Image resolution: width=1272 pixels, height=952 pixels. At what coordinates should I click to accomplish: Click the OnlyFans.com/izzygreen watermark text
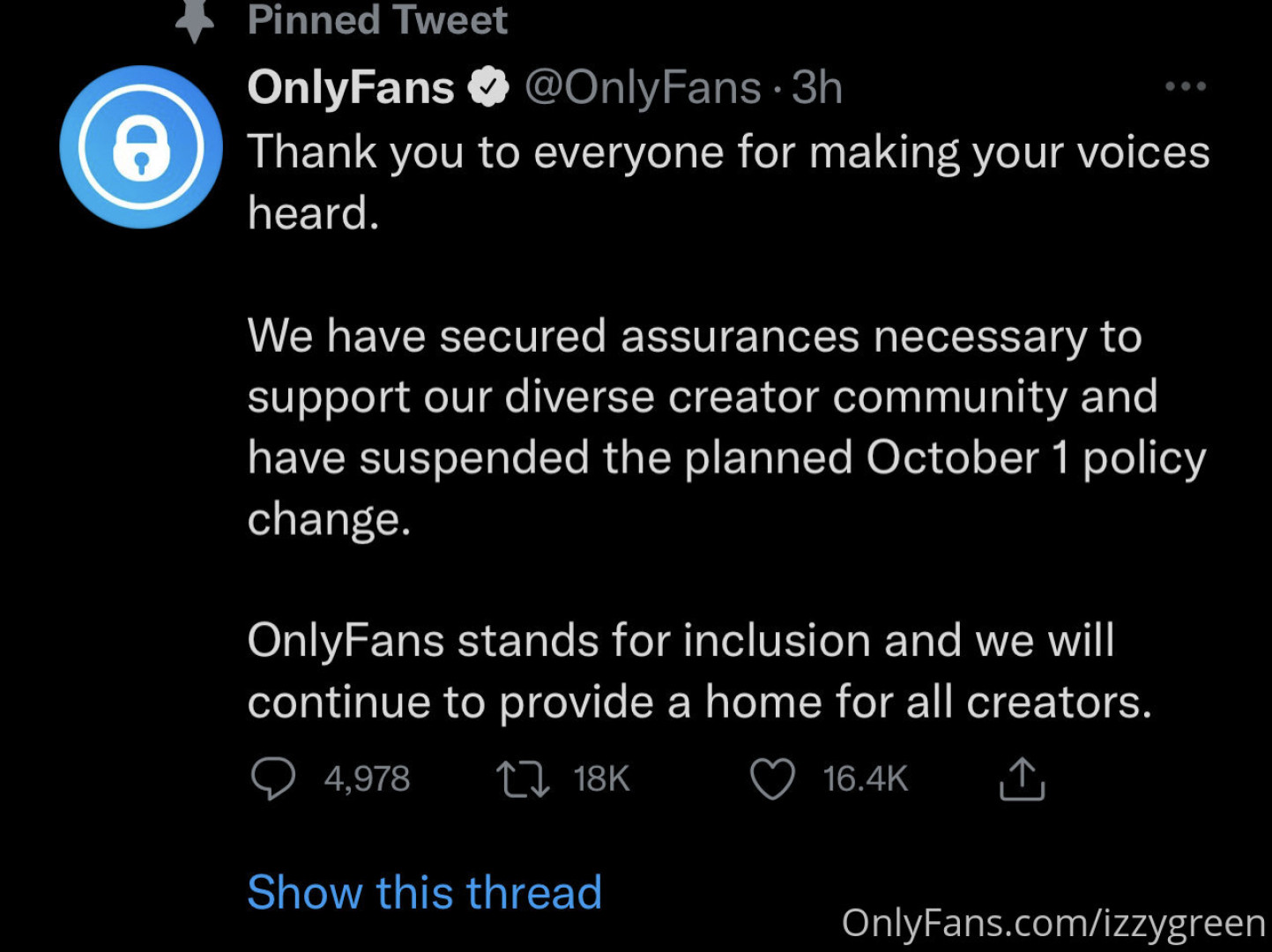point(1053,923)
